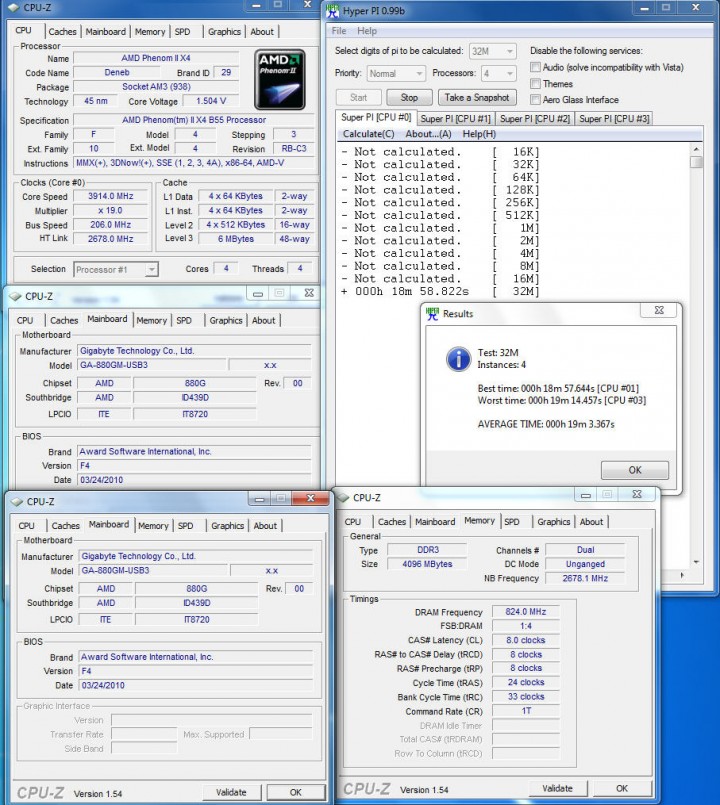Click the Stop button in Hyper PI
This screenshot has height=805, width=720.
tap(409, 98)
